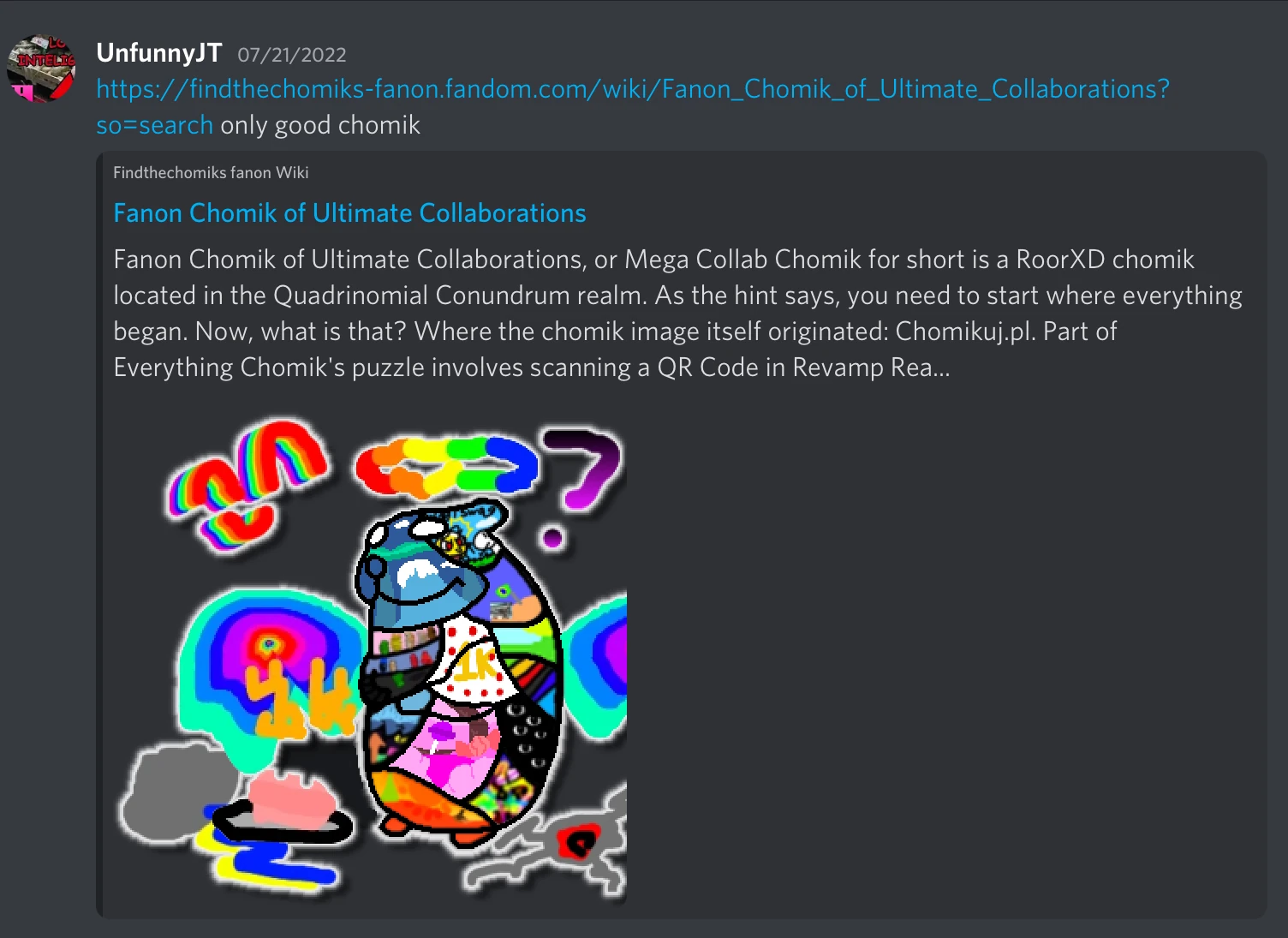The height and width of the screenshot is (938, 1288).
Task: Click the UnfunnyJT username
Action: 159,53
